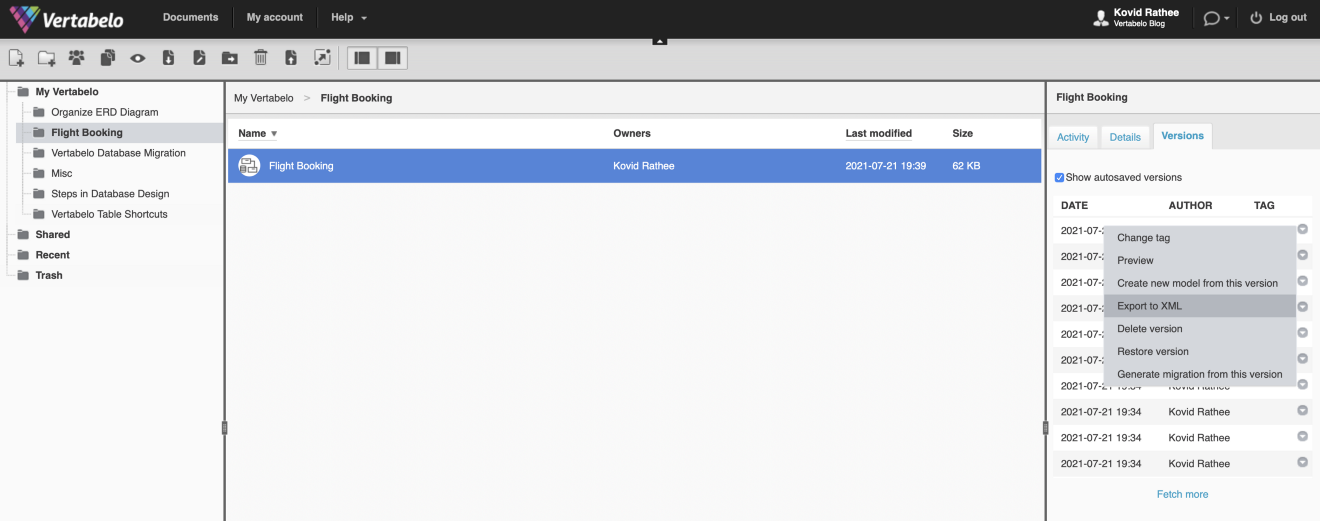The width and height of the screenshot is (1320, 521).
Task: Open the Vertabelo Table Shortcuts folder
Action: point(109,214)
